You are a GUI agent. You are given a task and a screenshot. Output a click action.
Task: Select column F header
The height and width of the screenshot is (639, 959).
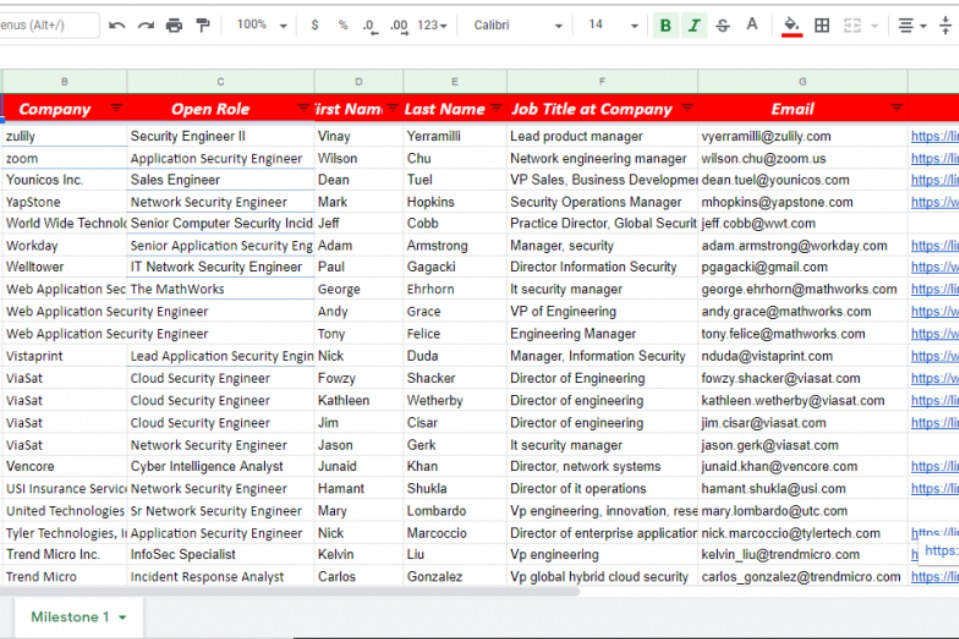[x=602, y=81]
